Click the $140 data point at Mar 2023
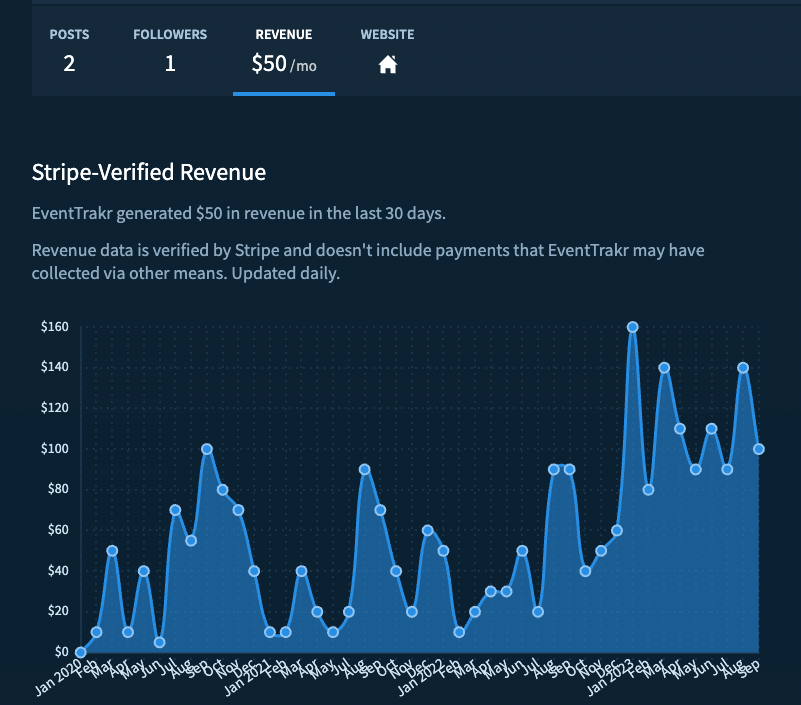 coord(664,368)
